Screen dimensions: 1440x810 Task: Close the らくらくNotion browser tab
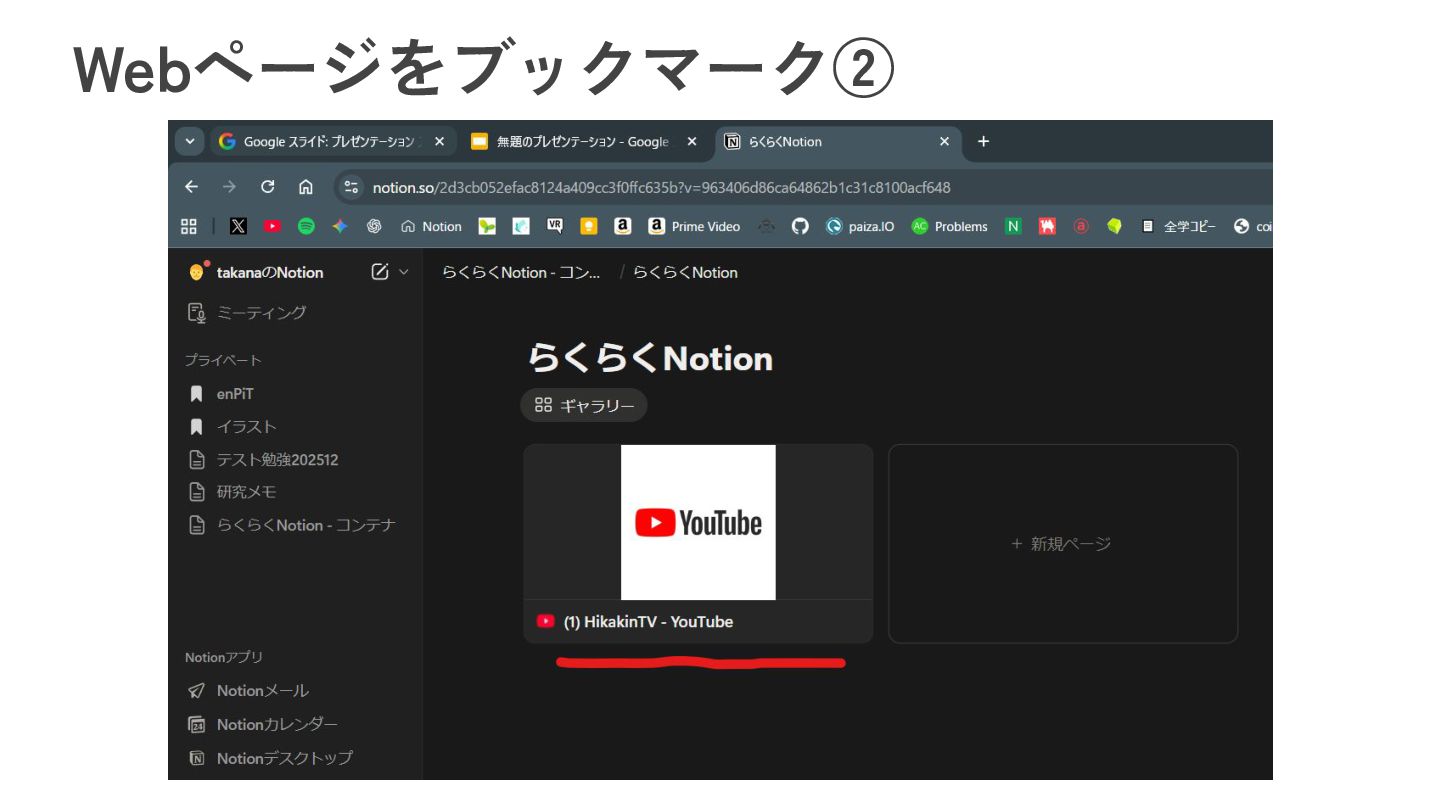[944, 142]
